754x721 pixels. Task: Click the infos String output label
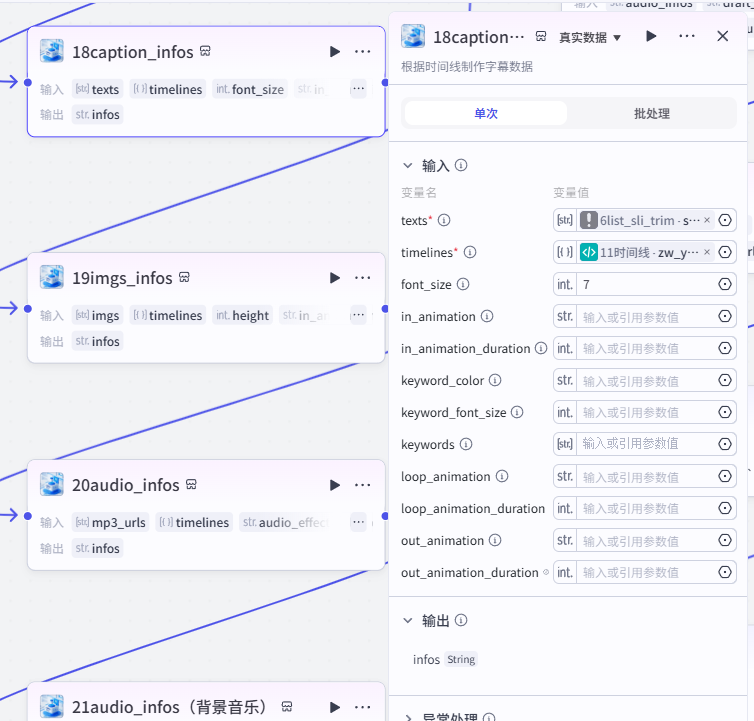coord(444,659)
